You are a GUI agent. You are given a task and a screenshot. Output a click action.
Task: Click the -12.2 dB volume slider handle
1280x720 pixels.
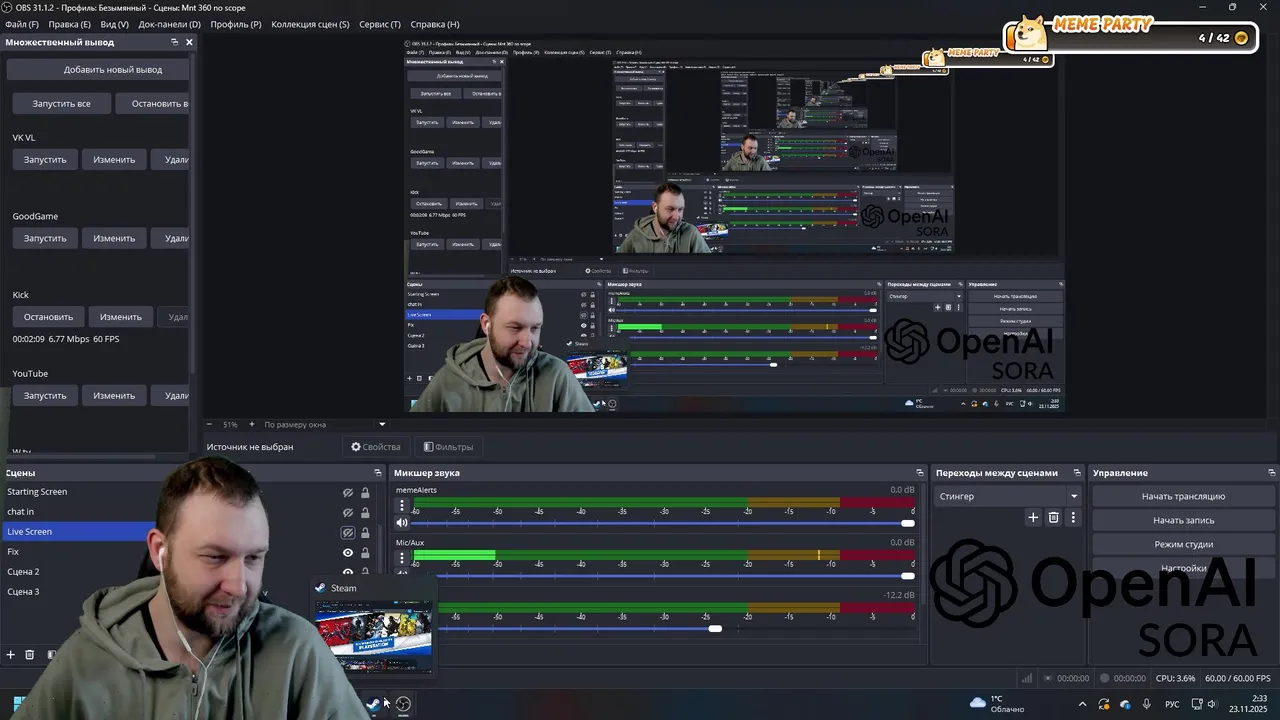tap(715, 628)
